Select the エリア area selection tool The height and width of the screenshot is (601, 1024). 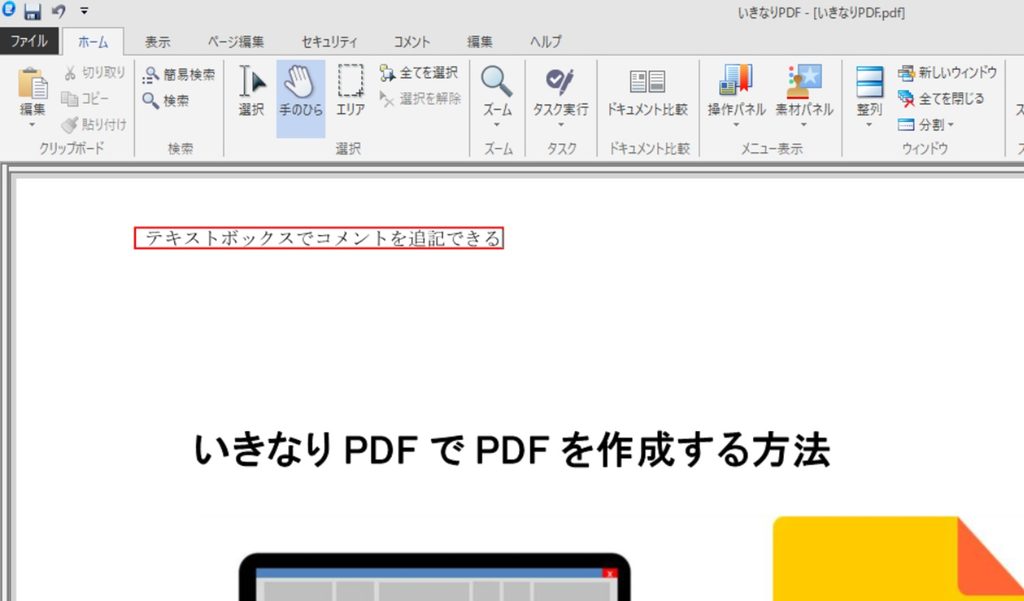(351, 91)
